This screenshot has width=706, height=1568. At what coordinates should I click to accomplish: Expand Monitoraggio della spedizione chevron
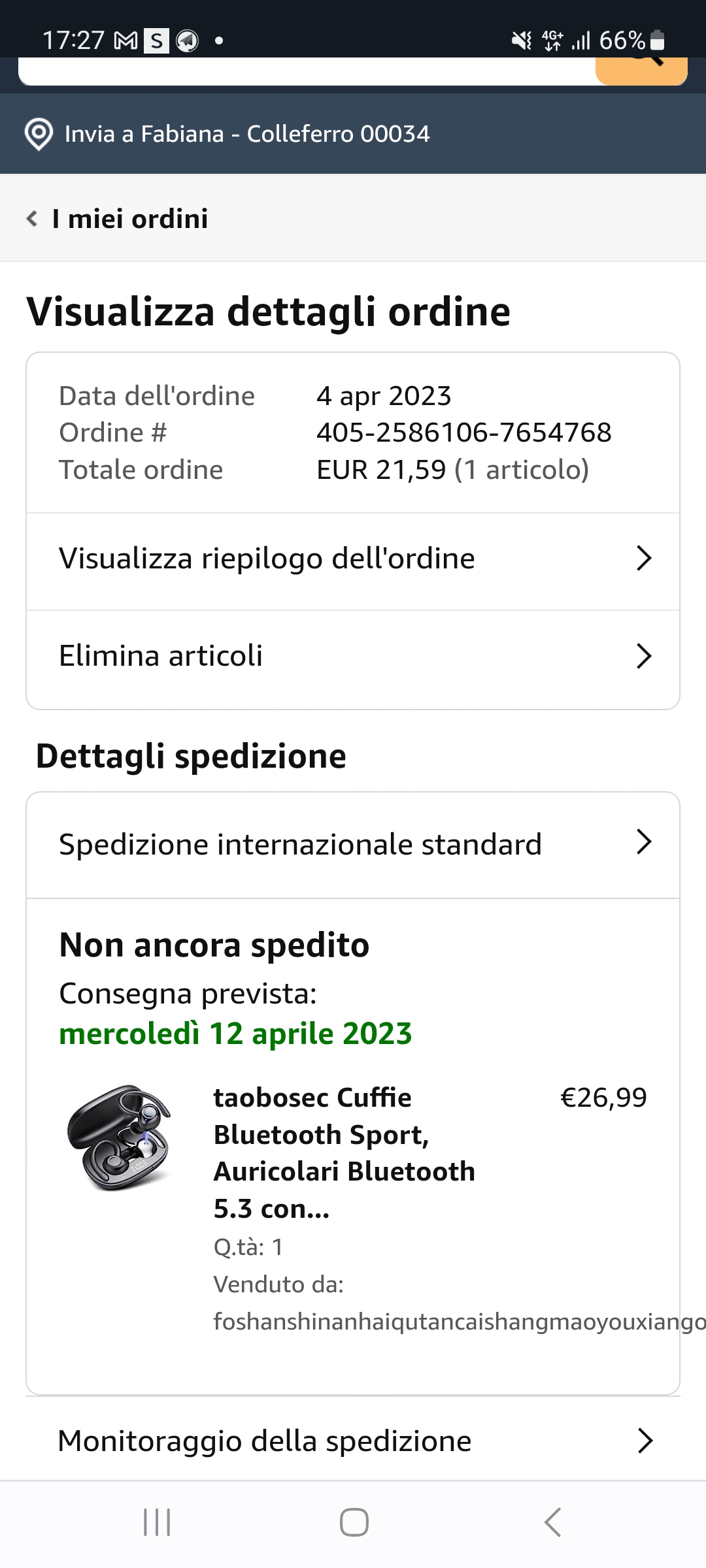click(645, 1441)
